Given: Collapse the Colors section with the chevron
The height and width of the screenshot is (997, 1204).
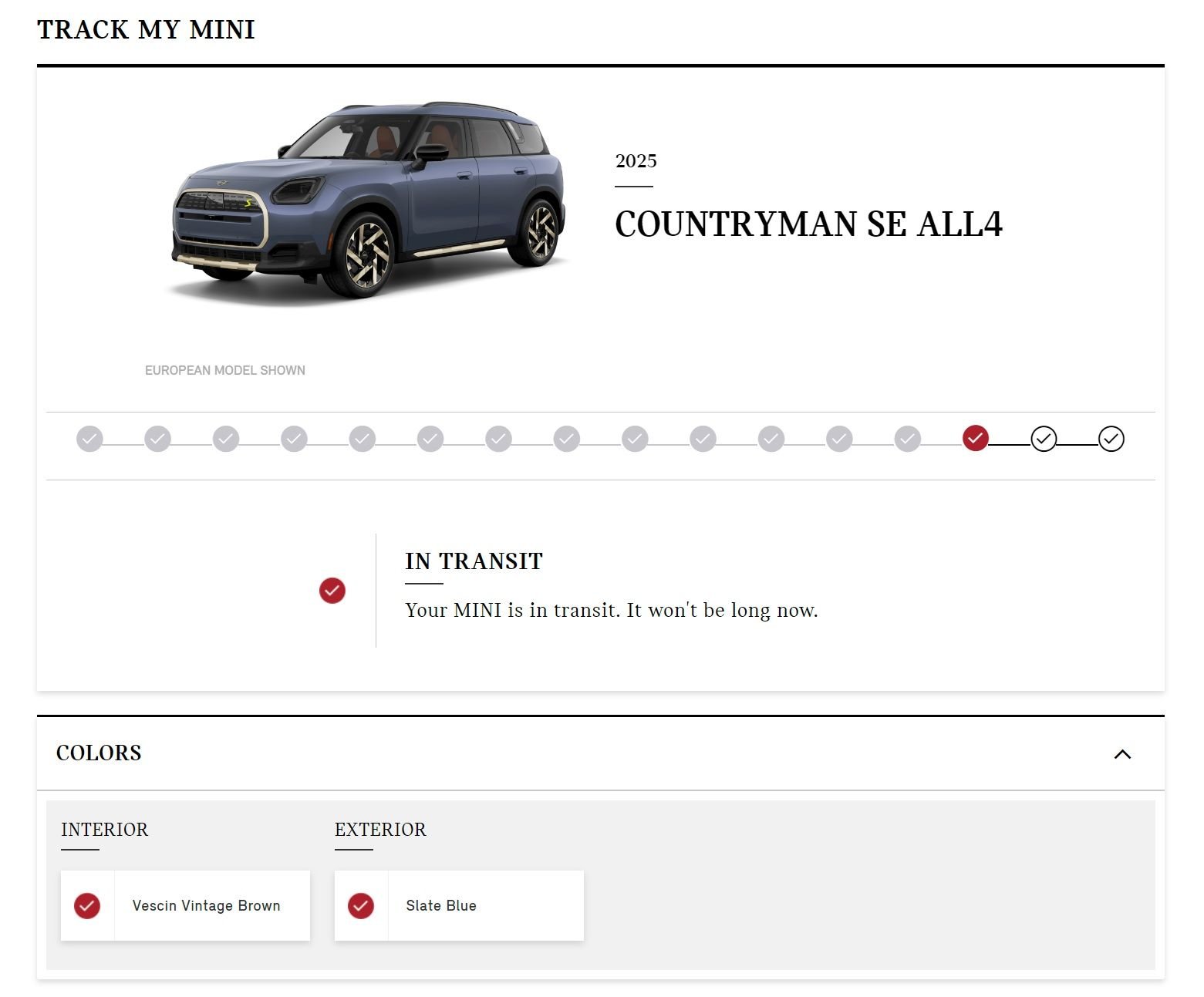Looking at the screenshot, I should (x=1122, y=754).
